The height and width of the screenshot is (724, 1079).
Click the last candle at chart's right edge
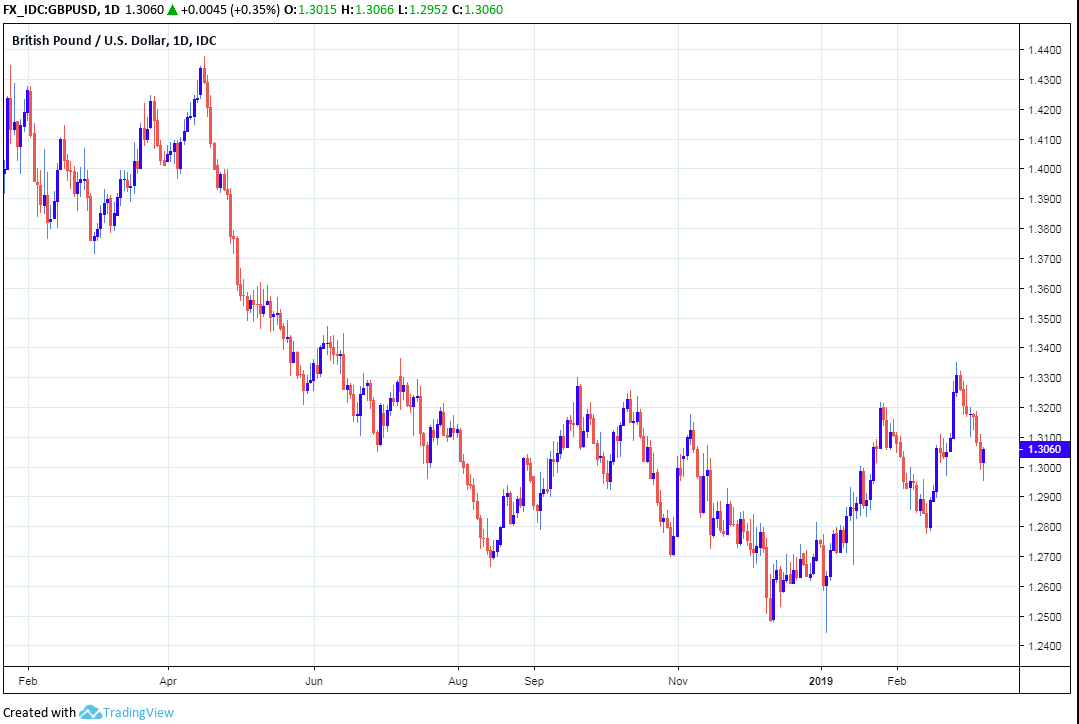click(x=983, y=456)
